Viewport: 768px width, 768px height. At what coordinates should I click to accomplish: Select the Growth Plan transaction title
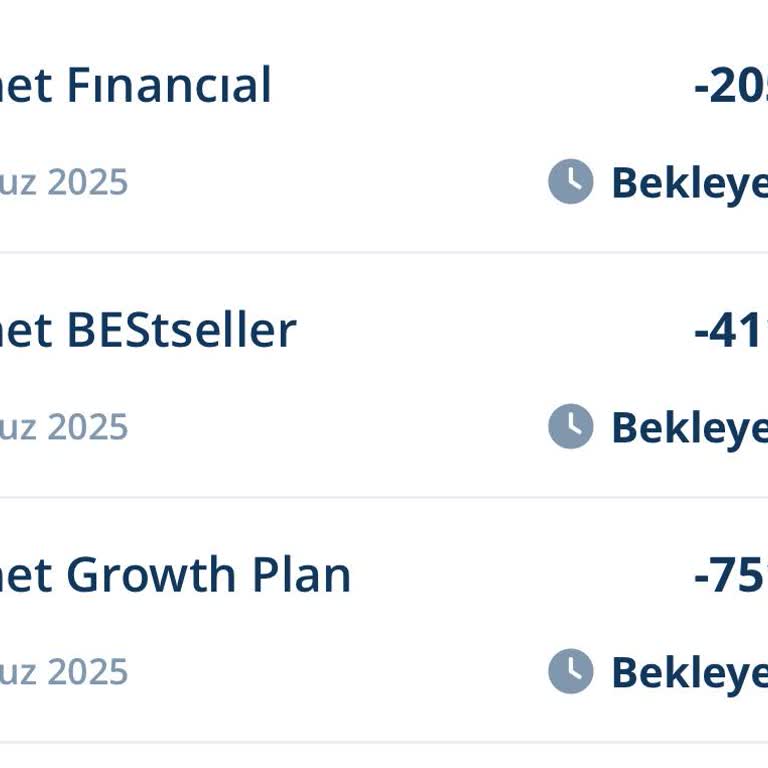pos(175,576)
